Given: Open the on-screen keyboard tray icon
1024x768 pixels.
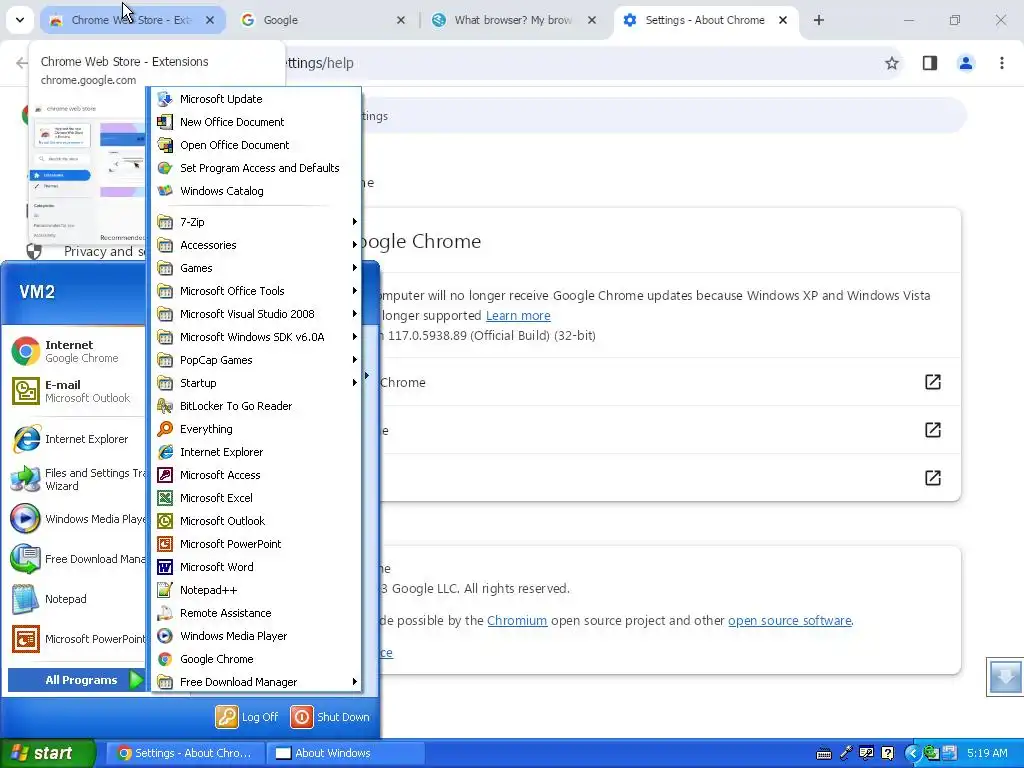Looking at the screenshot, I should pyautogui.click(x=824, y=754).
